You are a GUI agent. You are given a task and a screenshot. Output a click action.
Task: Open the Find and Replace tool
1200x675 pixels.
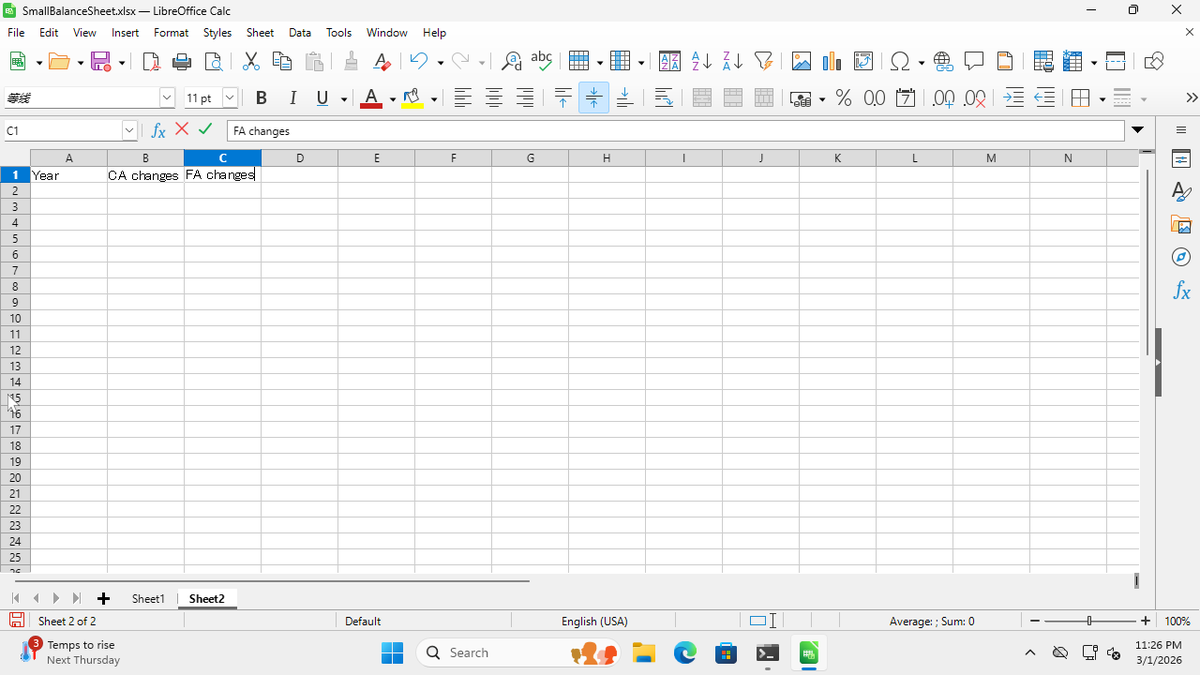tap(510, 61)
